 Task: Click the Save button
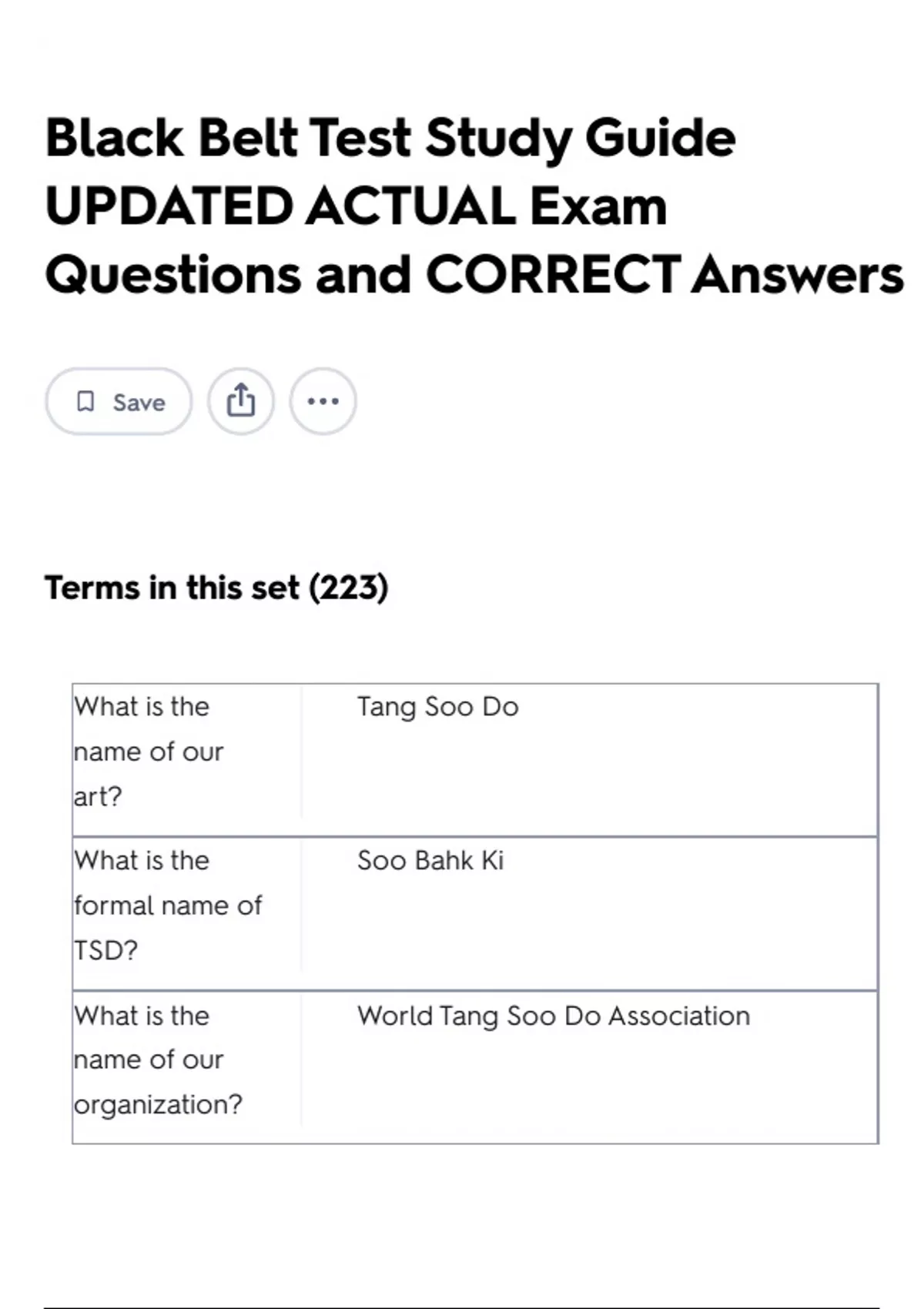coord(119,401)
